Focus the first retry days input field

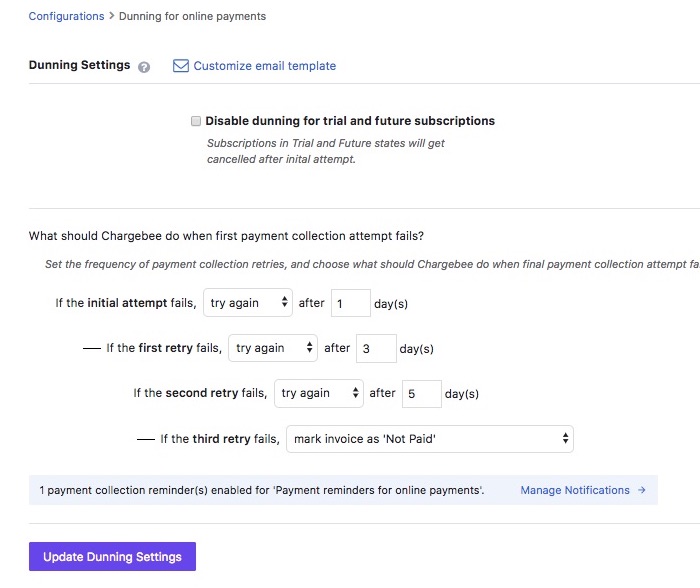[x=376, y=348]
